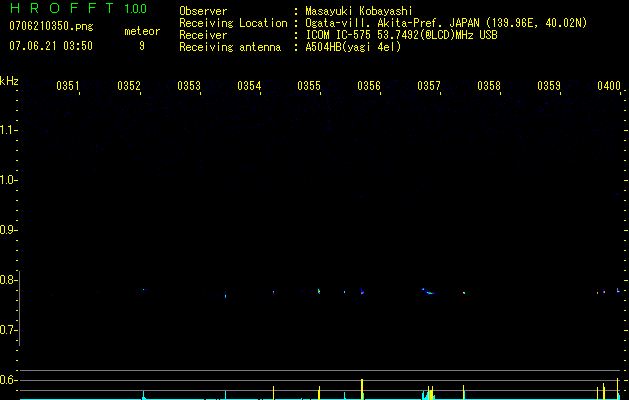Viewport: 629px width, 400px height.
Task: Click the Receiver ICOM IC-575 text
Action: (x=401, y=35)
